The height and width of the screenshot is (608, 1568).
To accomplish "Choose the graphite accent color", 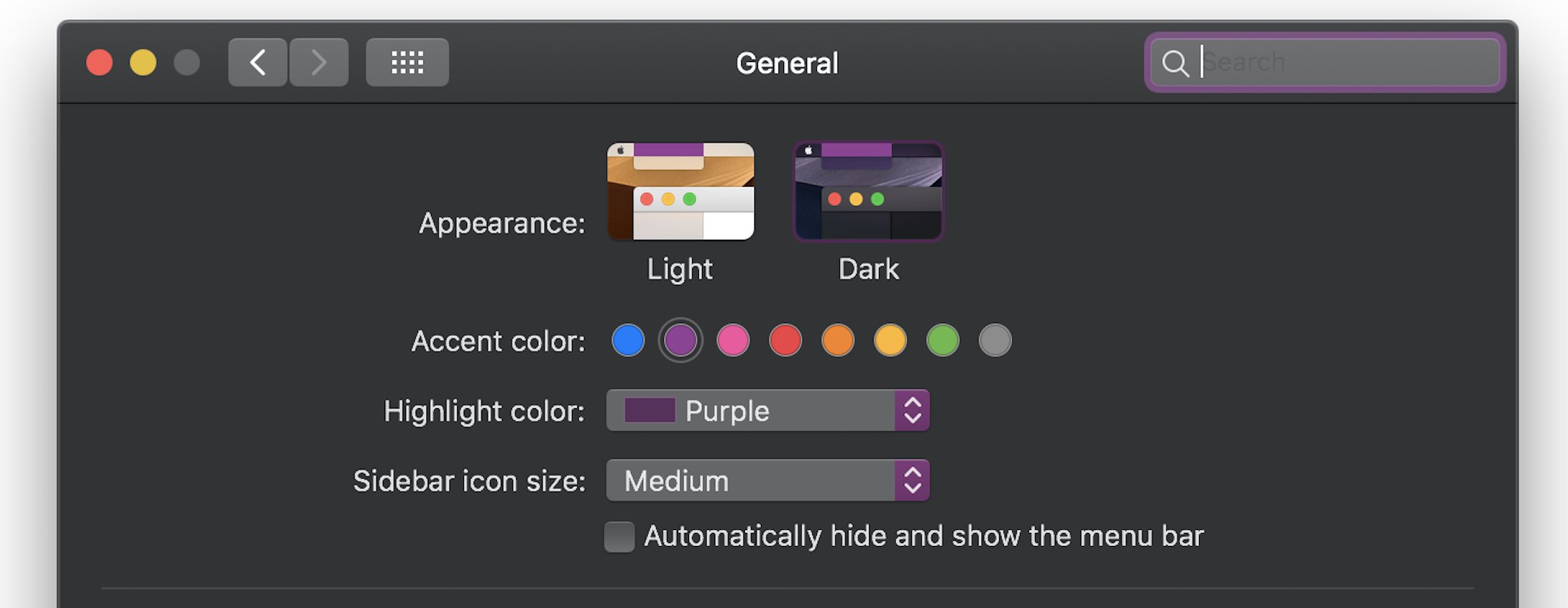I will click(x=995, y=340).
